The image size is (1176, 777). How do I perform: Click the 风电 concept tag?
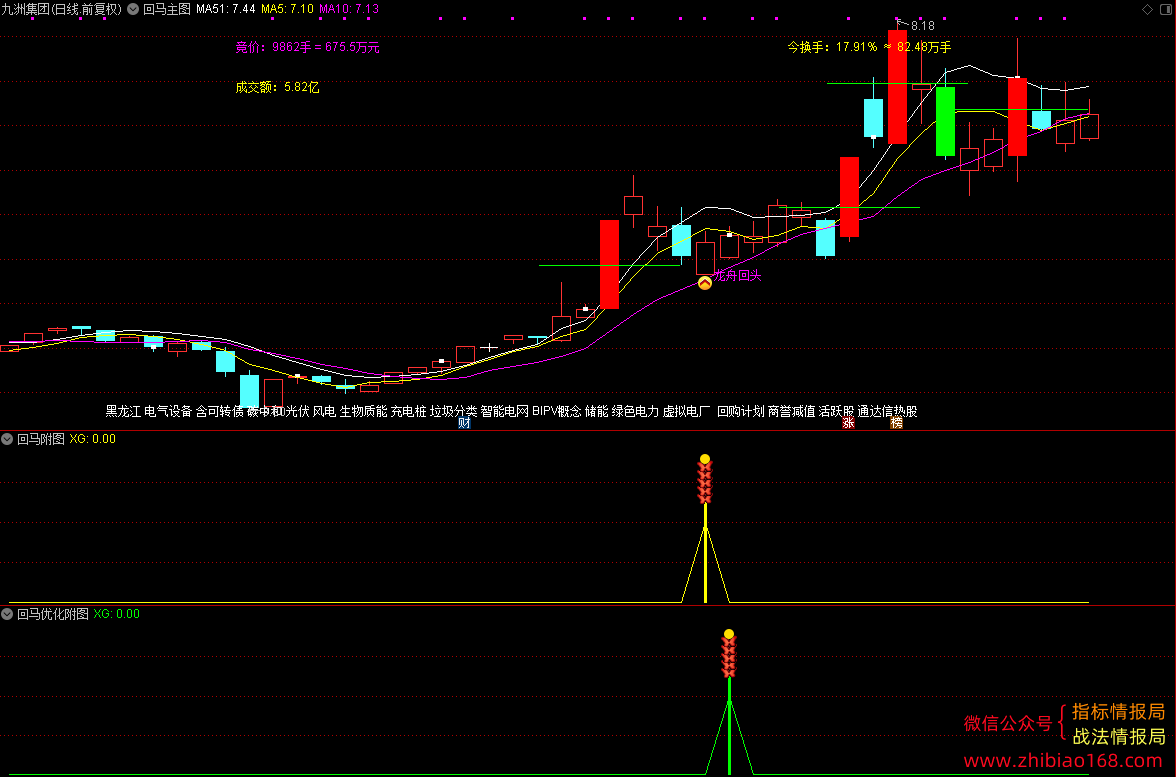[325, 411]
